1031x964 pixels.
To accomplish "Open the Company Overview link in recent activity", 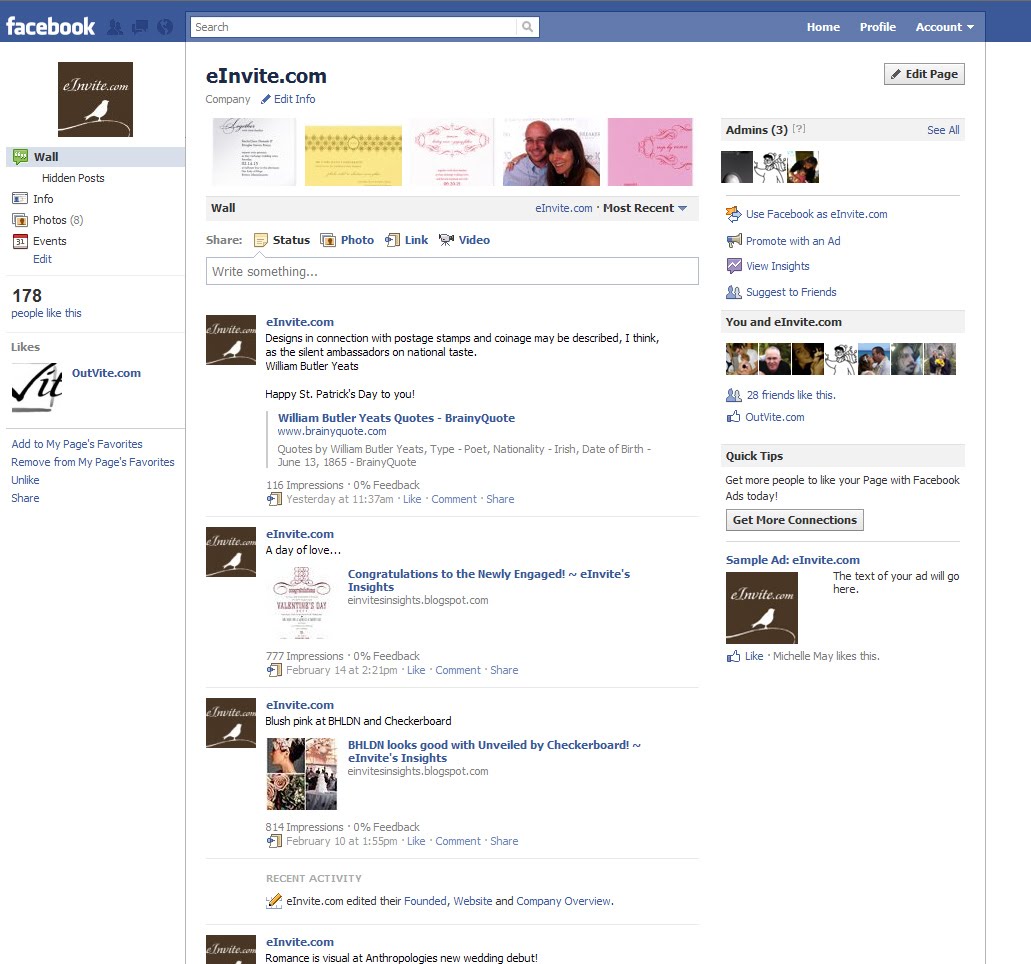I will pyautogui.click(x=563, y=901).
